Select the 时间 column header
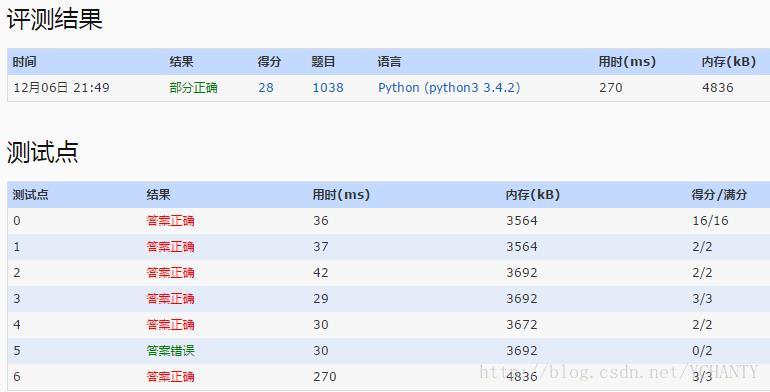Viewport: 770px width, 392px height. pos(24,62)
